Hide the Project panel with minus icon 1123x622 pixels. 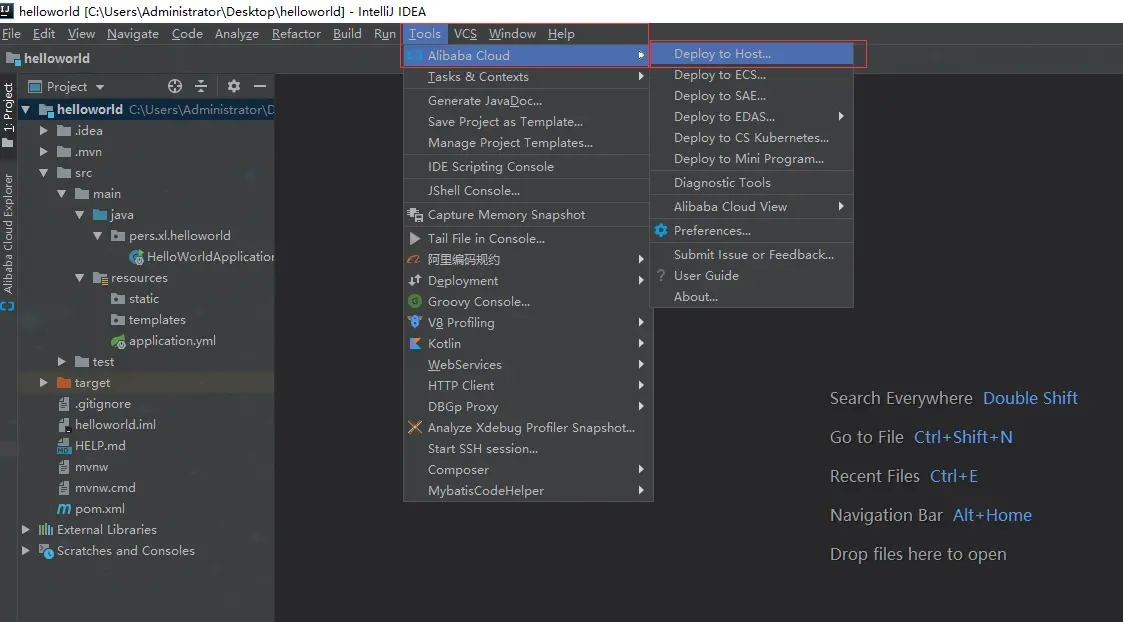260,86
